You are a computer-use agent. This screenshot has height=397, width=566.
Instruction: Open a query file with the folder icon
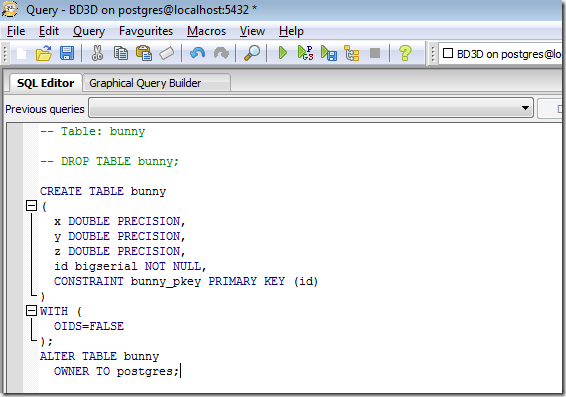tap(44, 53)
